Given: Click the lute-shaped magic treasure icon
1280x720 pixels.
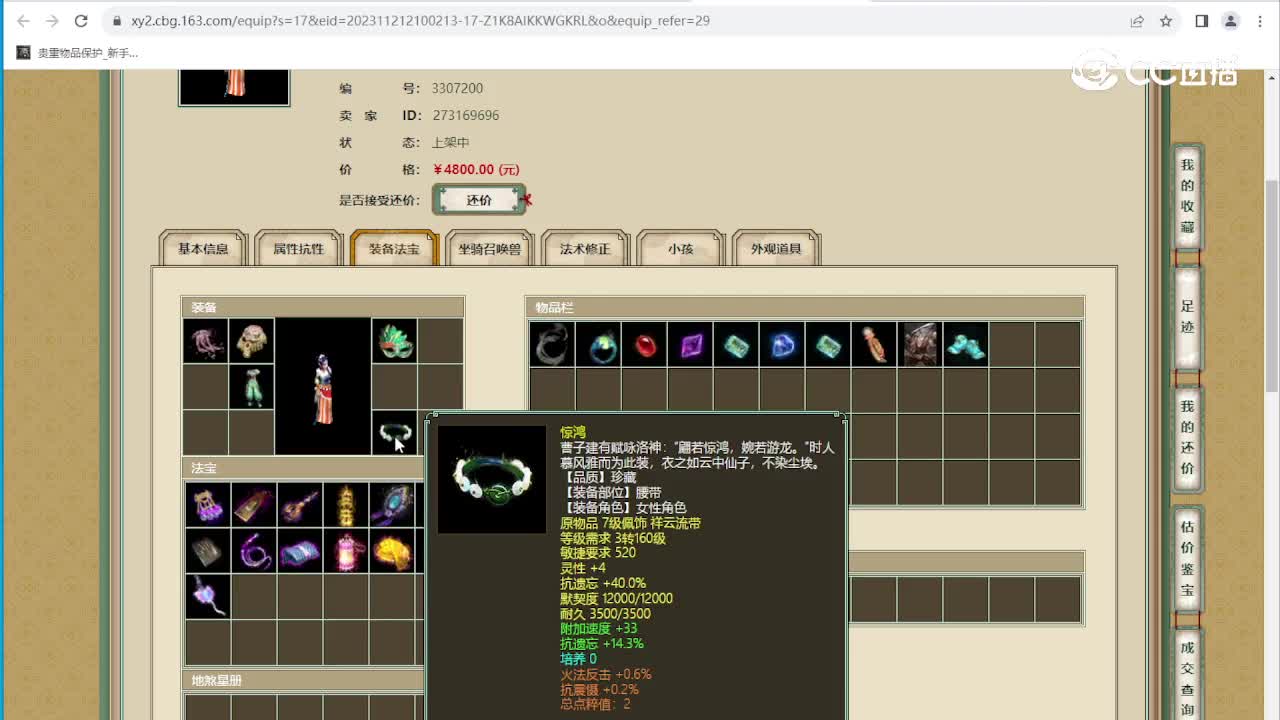Looking at the screenshot, I should [x=300, y=505].
